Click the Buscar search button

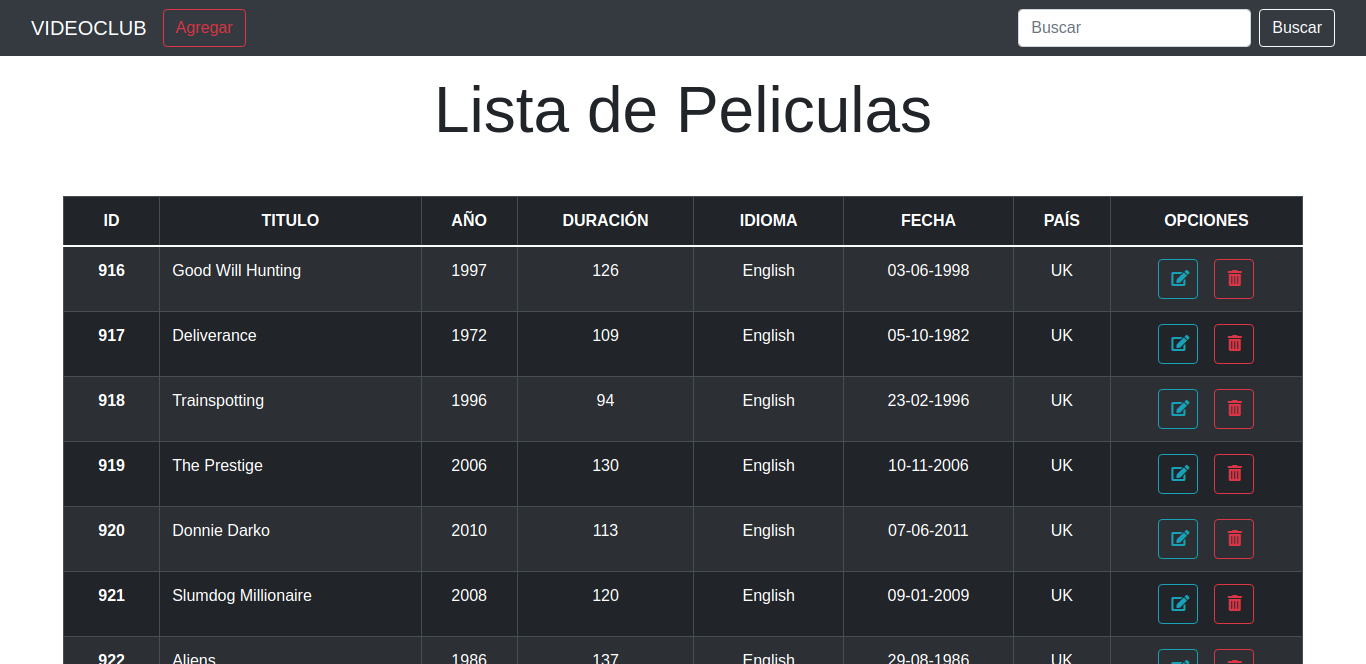click(x=1296, y=28)
